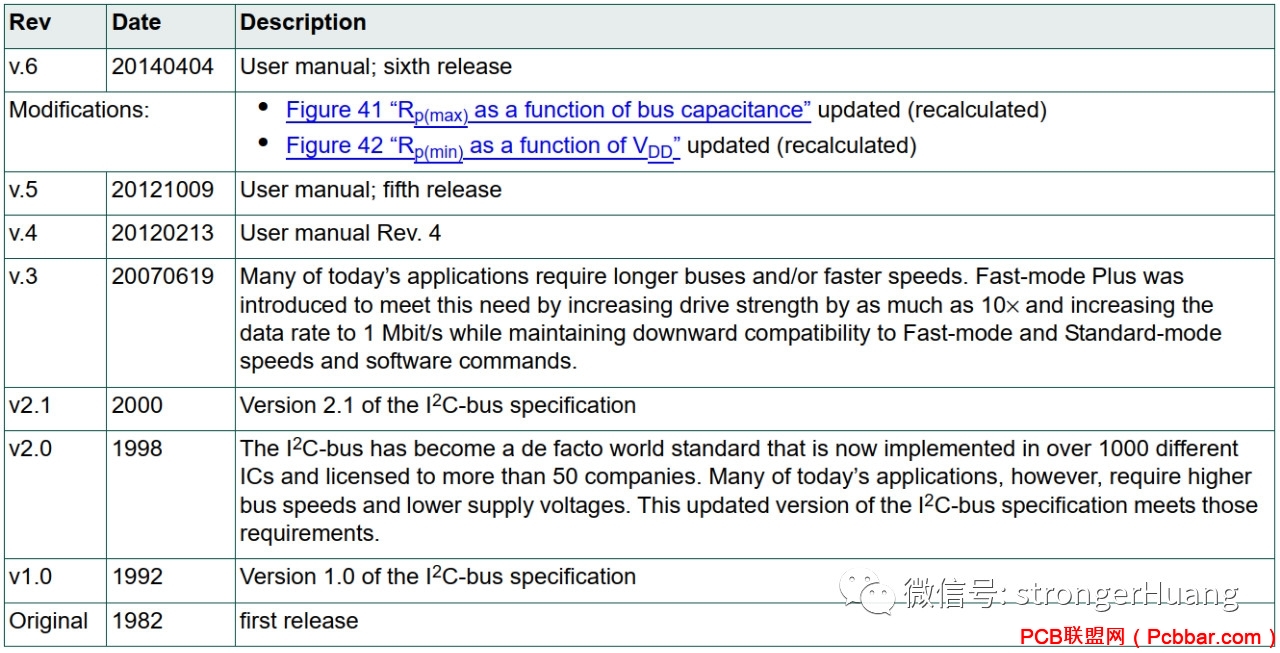This screenshot has height=653, width=1280.
Task: Open the Figure 42 Rp(min) VDD link
Action: (483, 146)
